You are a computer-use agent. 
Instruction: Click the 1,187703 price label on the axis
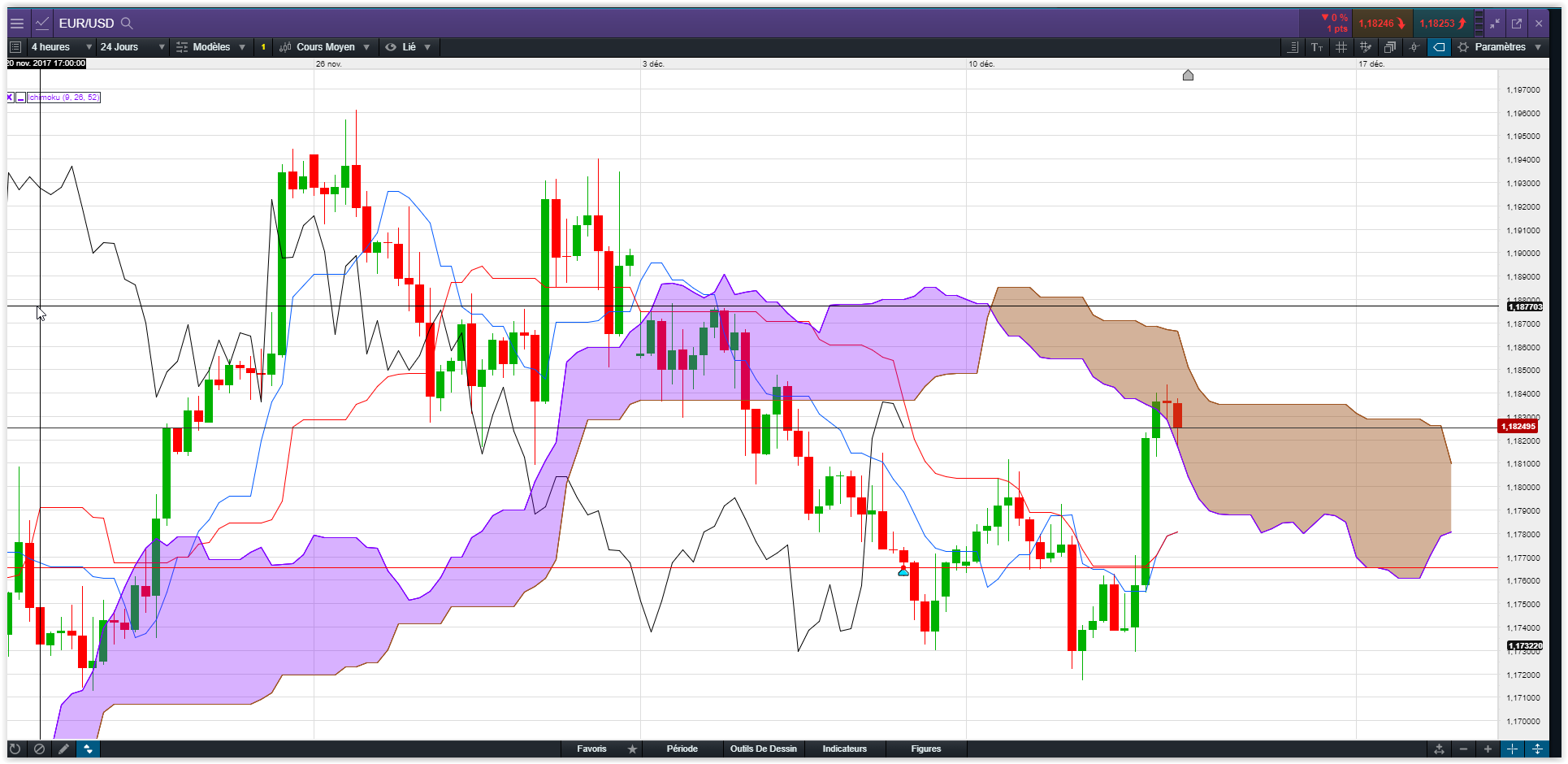1524,306
